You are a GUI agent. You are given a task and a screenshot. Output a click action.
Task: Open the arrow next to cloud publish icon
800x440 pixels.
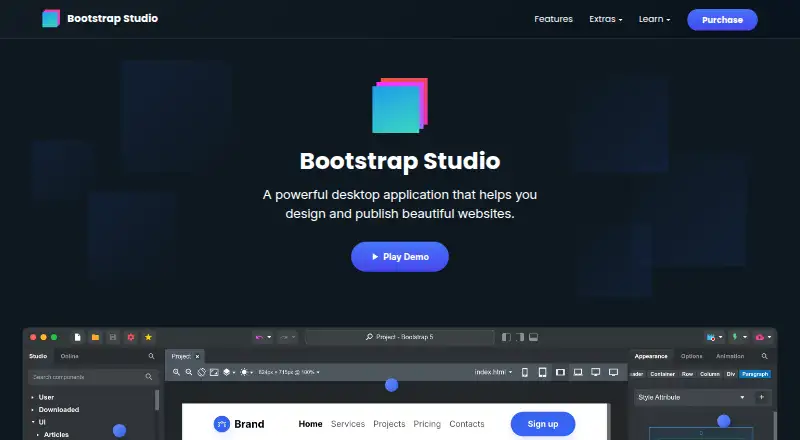coord(769,337)
